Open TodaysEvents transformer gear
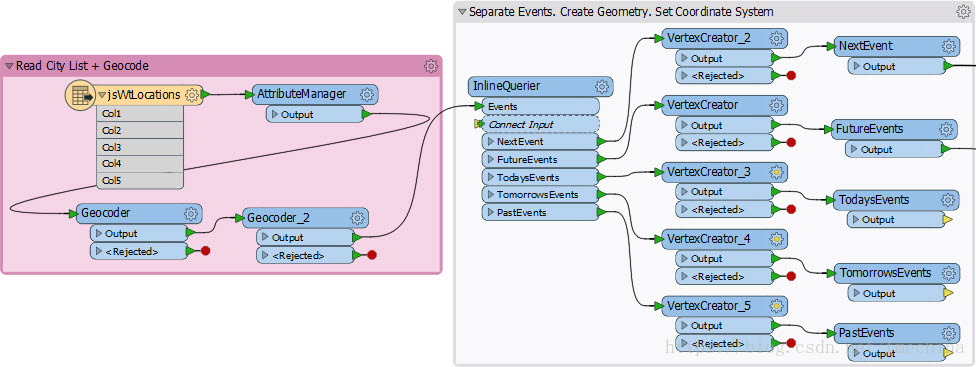 coord(947,200)
